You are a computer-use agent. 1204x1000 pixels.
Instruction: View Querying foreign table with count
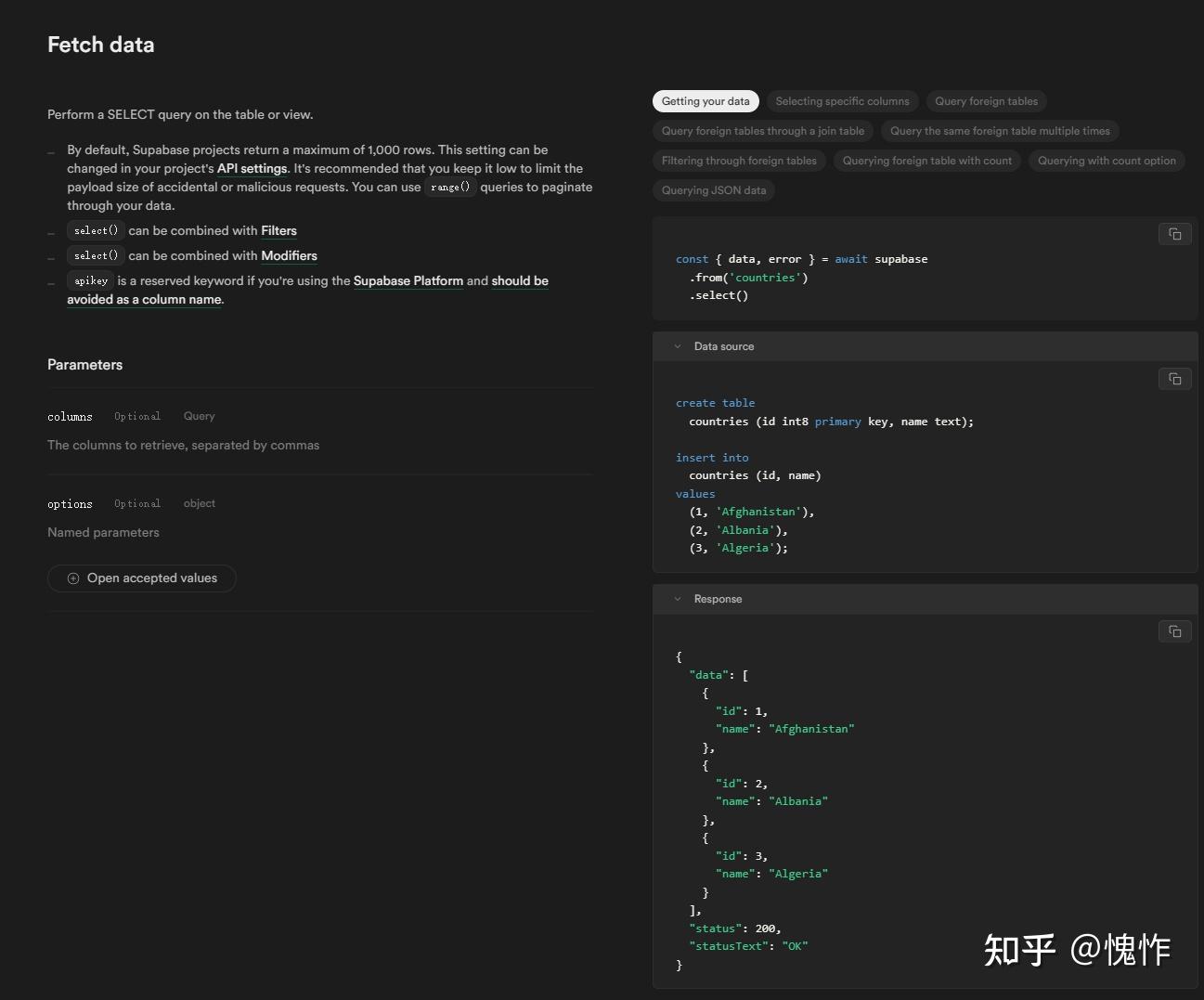point(926,161)
